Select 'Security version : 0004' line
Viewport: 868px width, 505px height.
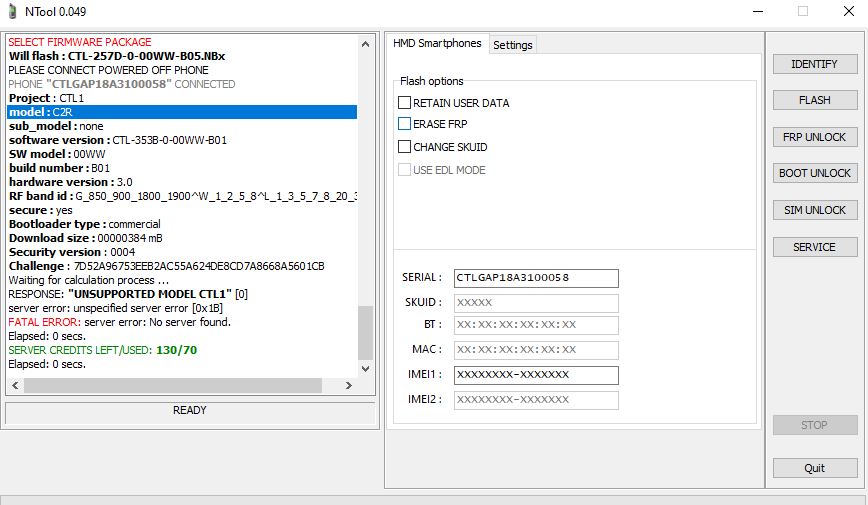[72, 252]
